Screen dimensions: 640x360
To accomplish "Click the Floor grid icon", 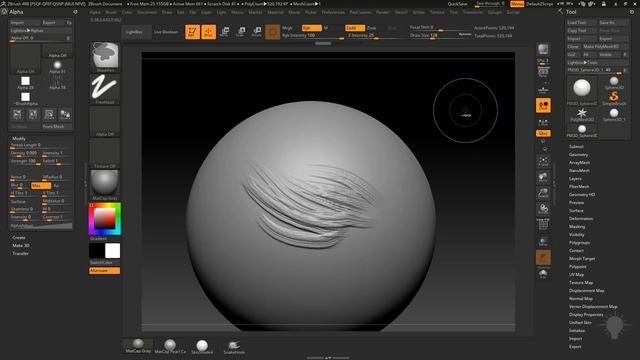I will click(x=543, y=89).
